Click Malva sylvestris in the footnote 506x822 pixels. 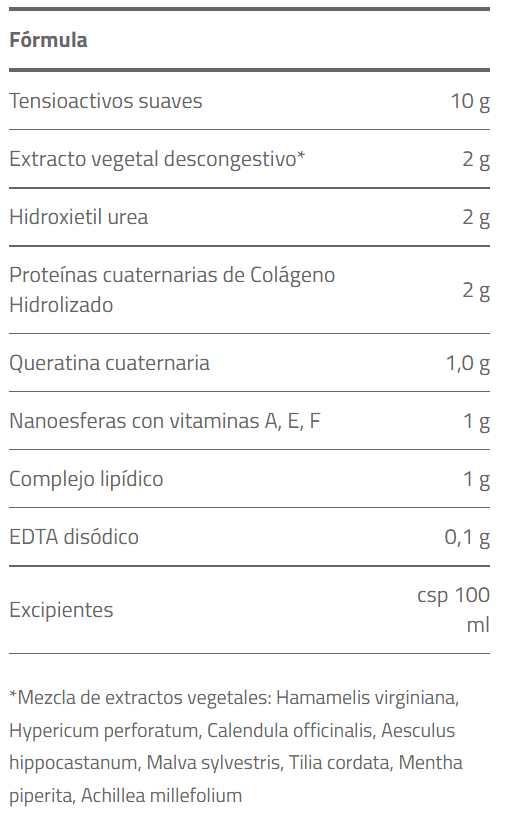pyautogui.click(x=214, y=763)
